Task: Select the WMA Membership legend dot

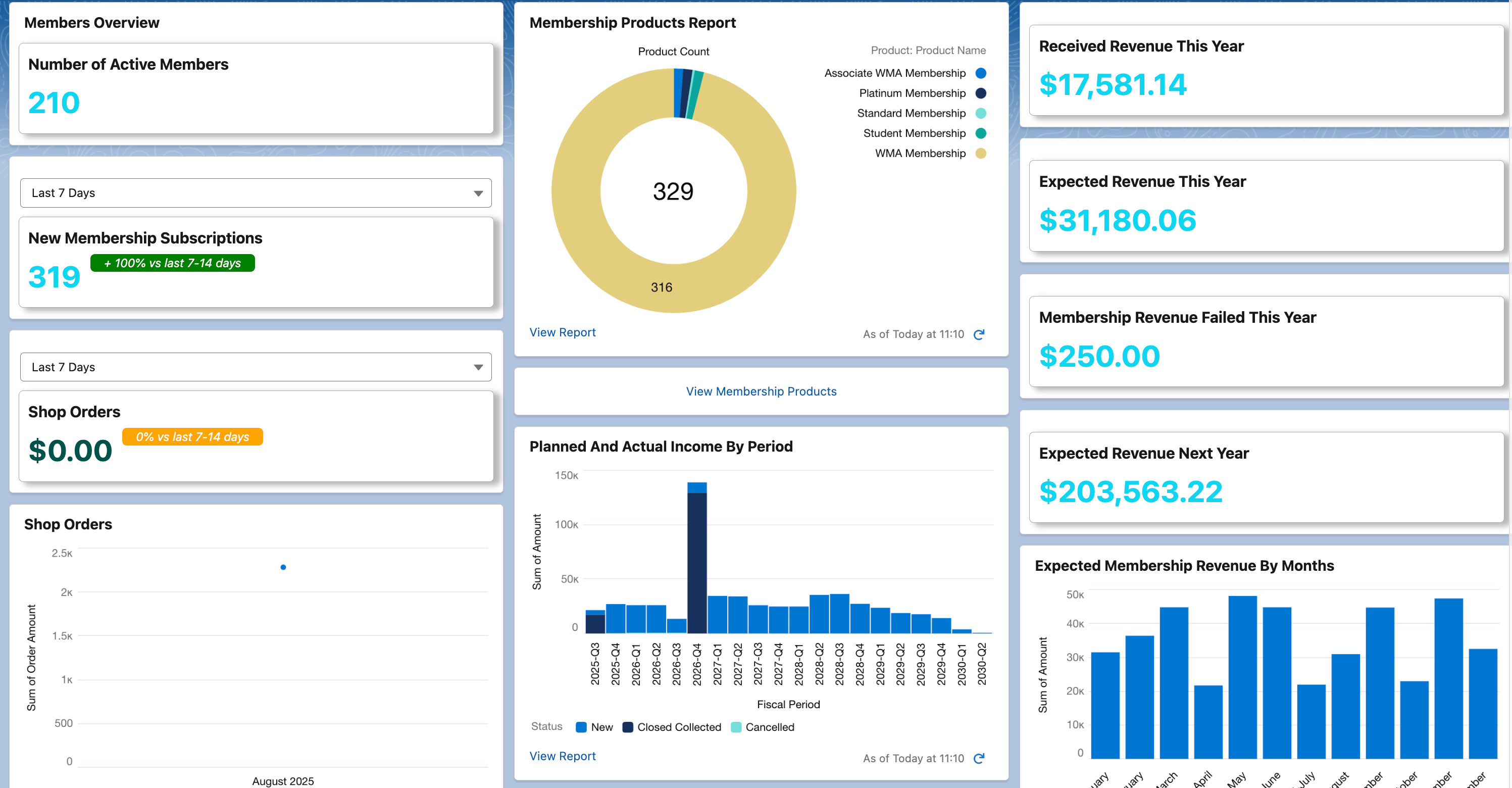Action: (x=980, y=153)
